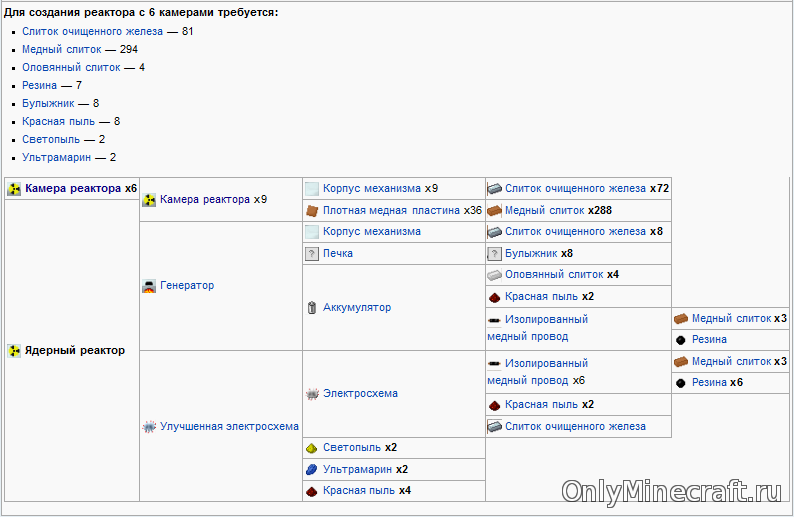Click the Генератор icon in the table
This screenshot has height=517, width=794.
[x=149, y=286]
